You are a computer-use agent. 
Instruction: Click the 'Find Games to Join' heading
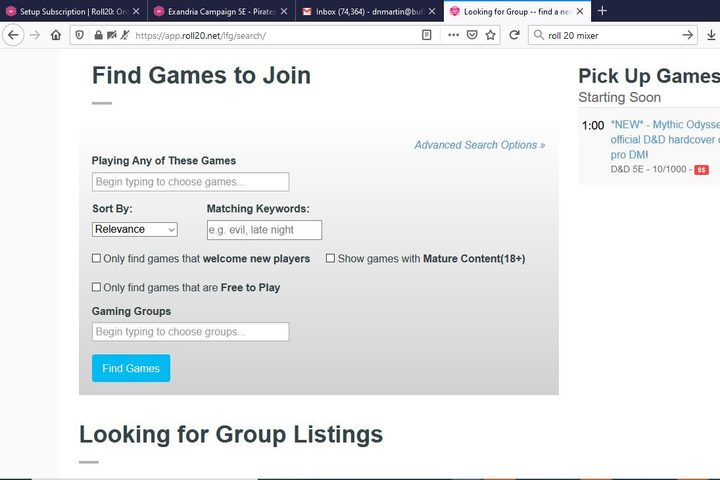coord(202,75)
